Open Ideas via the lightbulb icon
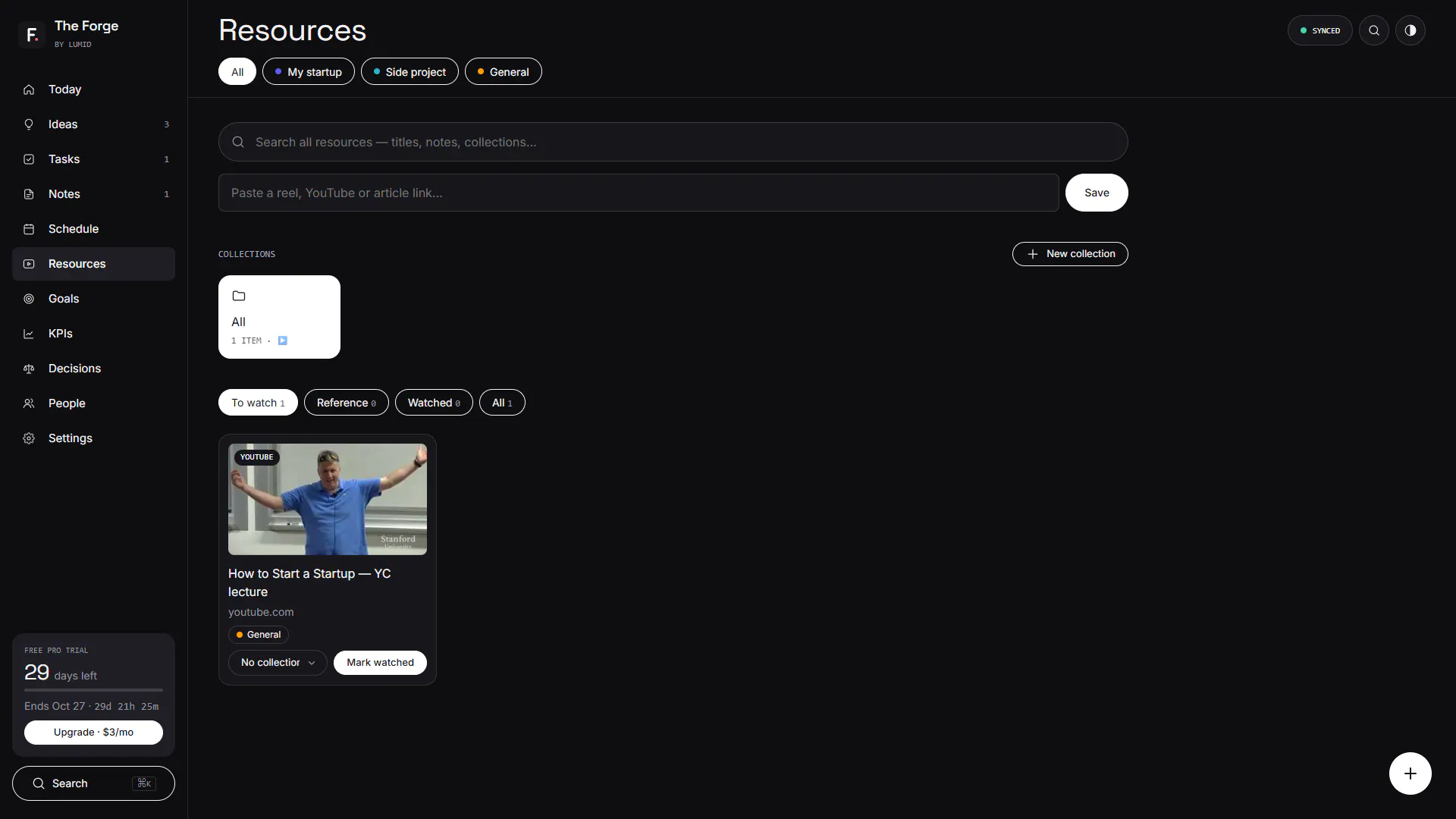This screenshot has height=819, width=1456. 29,124
